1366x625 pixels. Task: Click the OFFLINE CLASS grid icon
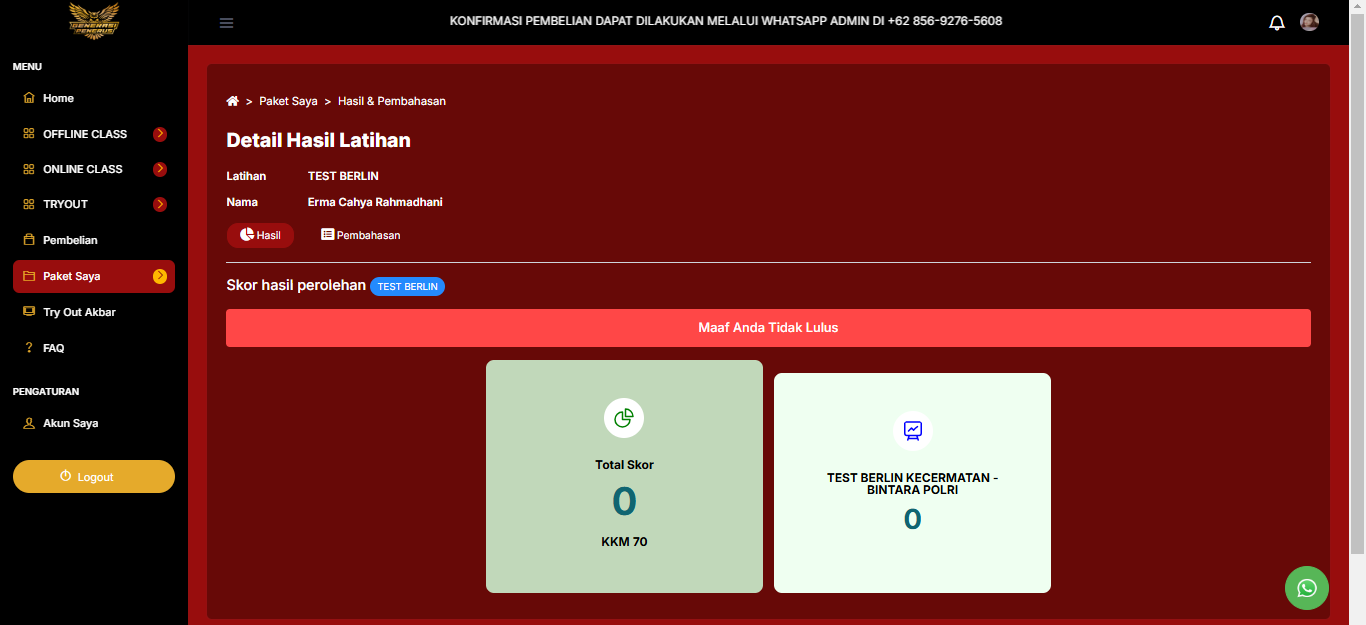[x=29, y=134]
